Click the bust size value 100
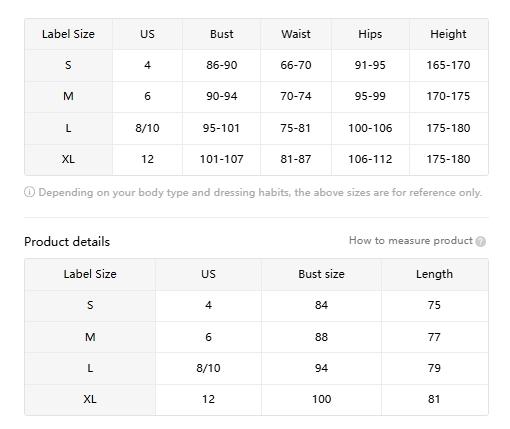 [x=321, y=399]
